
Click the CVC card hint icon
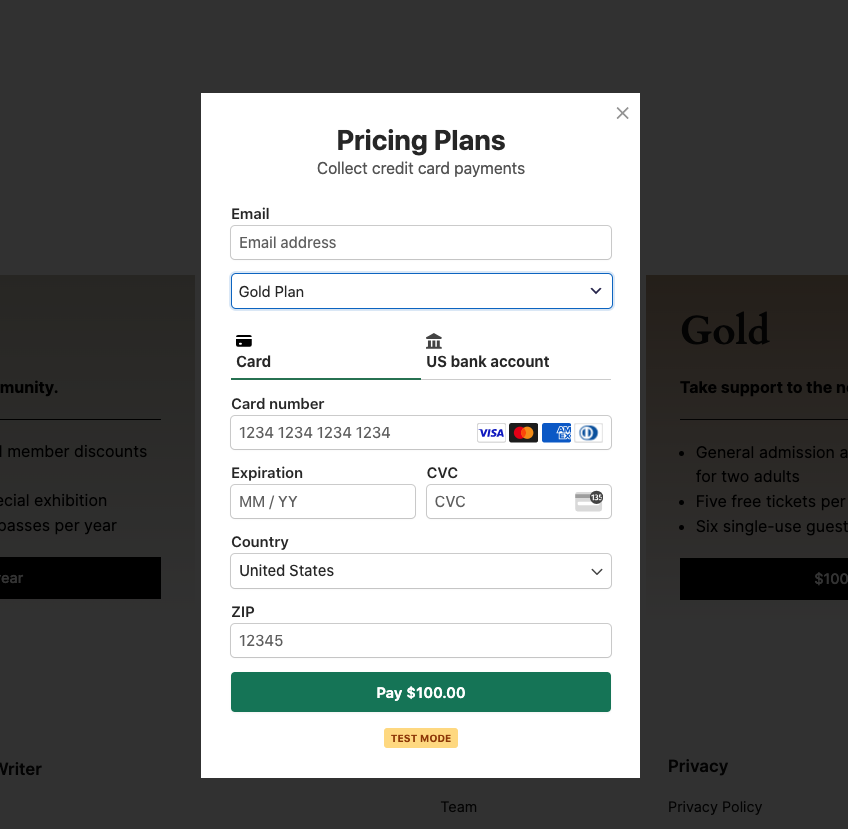[589, 501]
